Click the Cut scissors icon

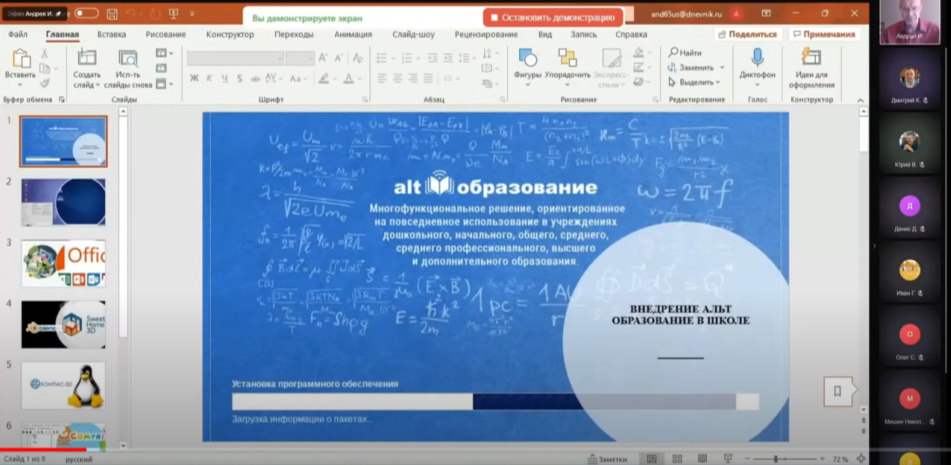[44, 54]
